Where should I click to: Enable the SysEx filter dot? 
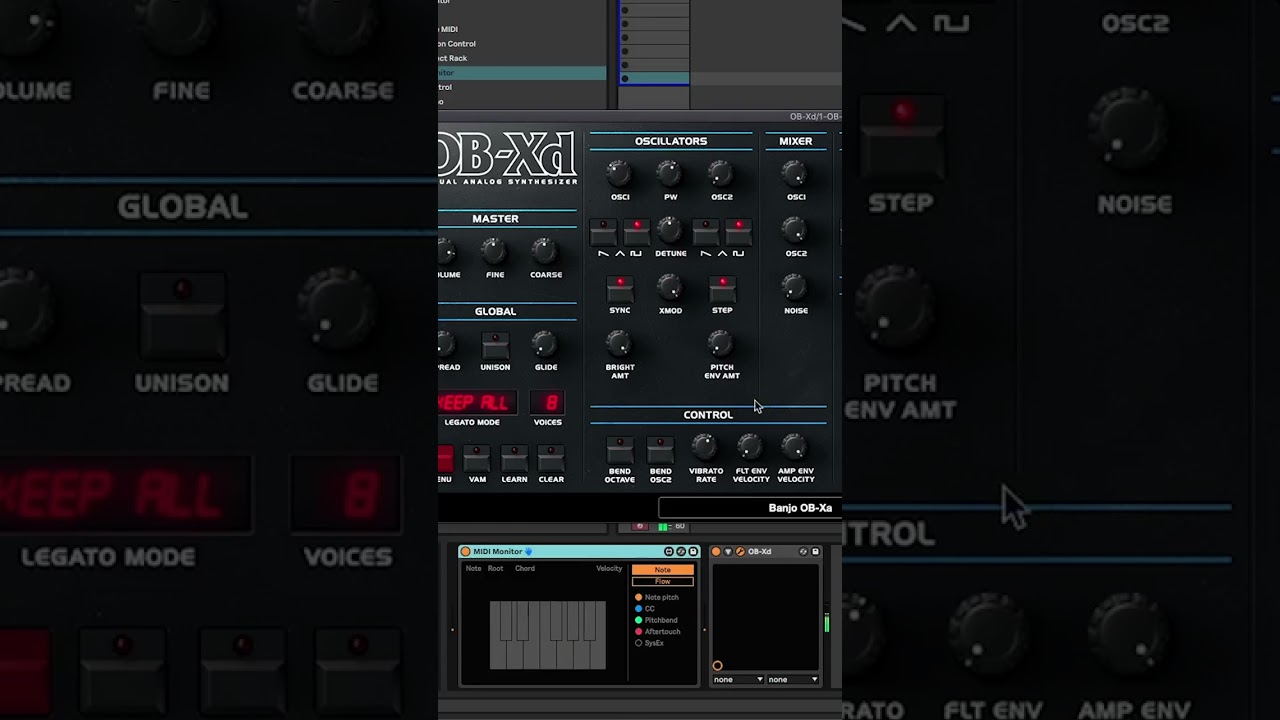click(x=639, y=643)
